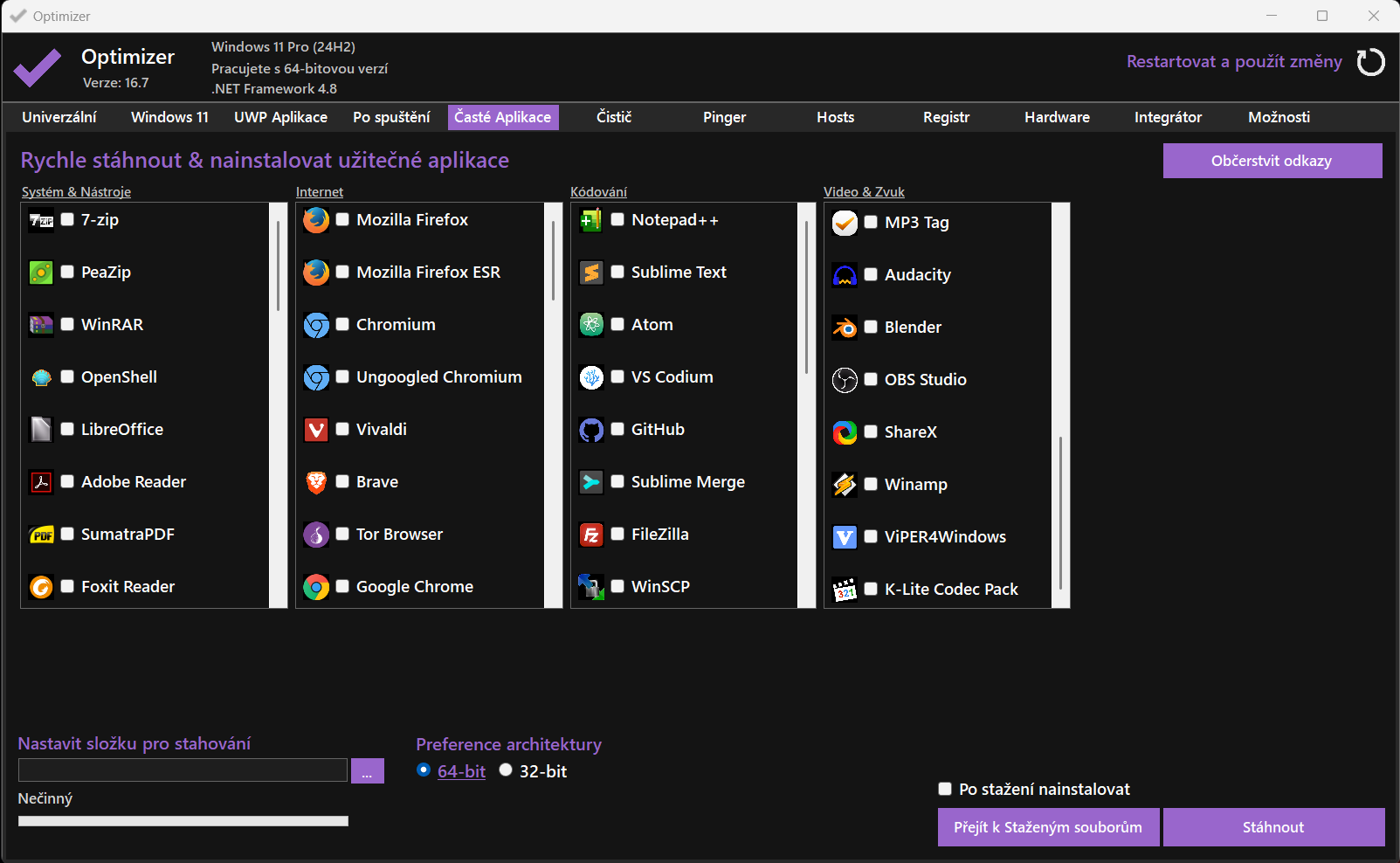Click the Stáhnout download button
1400x863 pixels.
(1273, 827)
